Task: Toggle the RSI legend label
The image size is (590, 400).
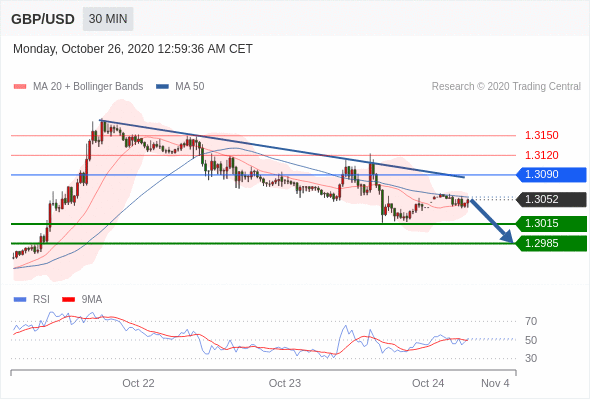Action: (41, 300)
